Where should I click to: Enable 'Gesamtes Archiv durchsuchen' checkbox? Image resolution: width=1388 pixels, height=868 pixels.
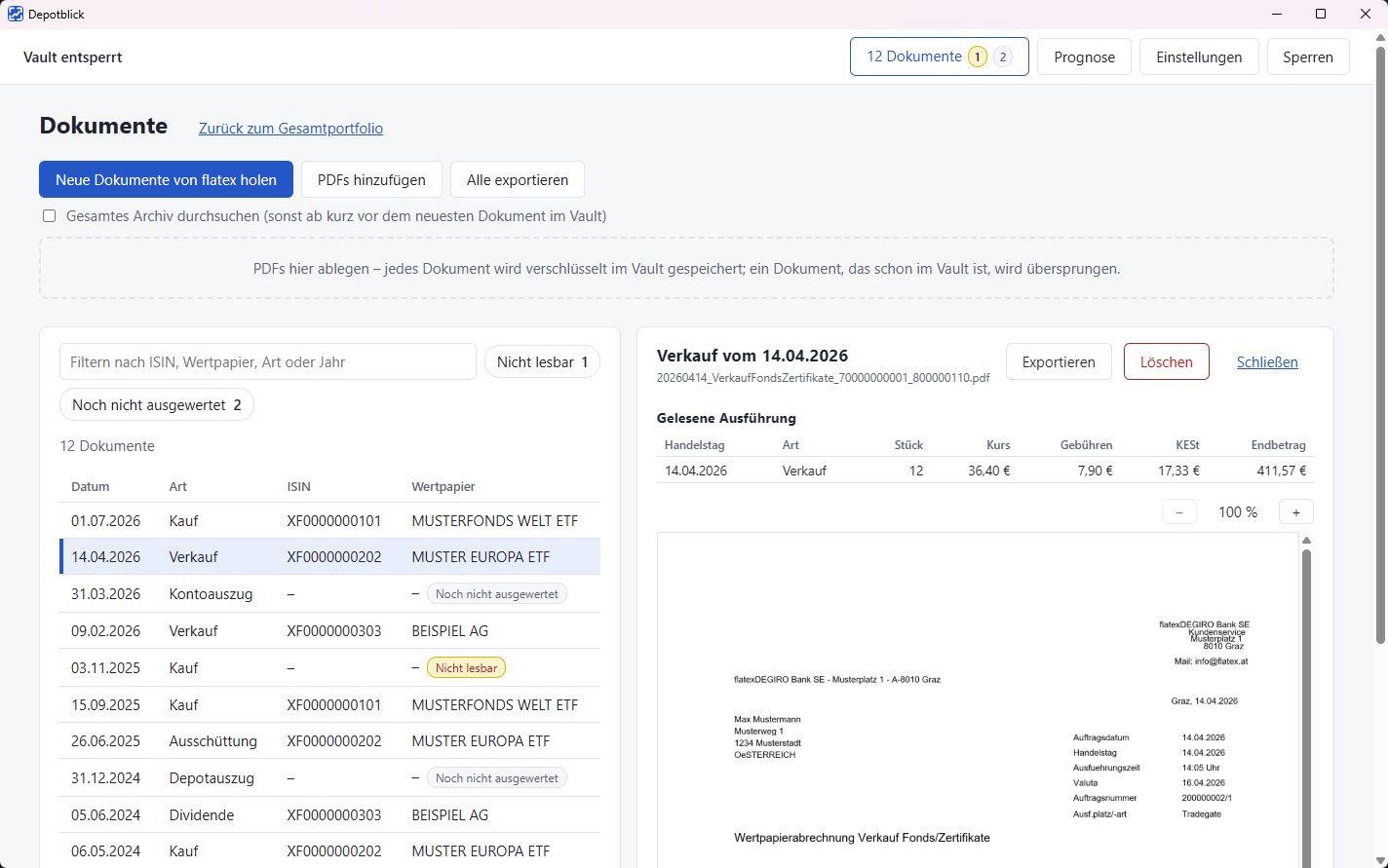pyautogui.click(x=50, y=216)
